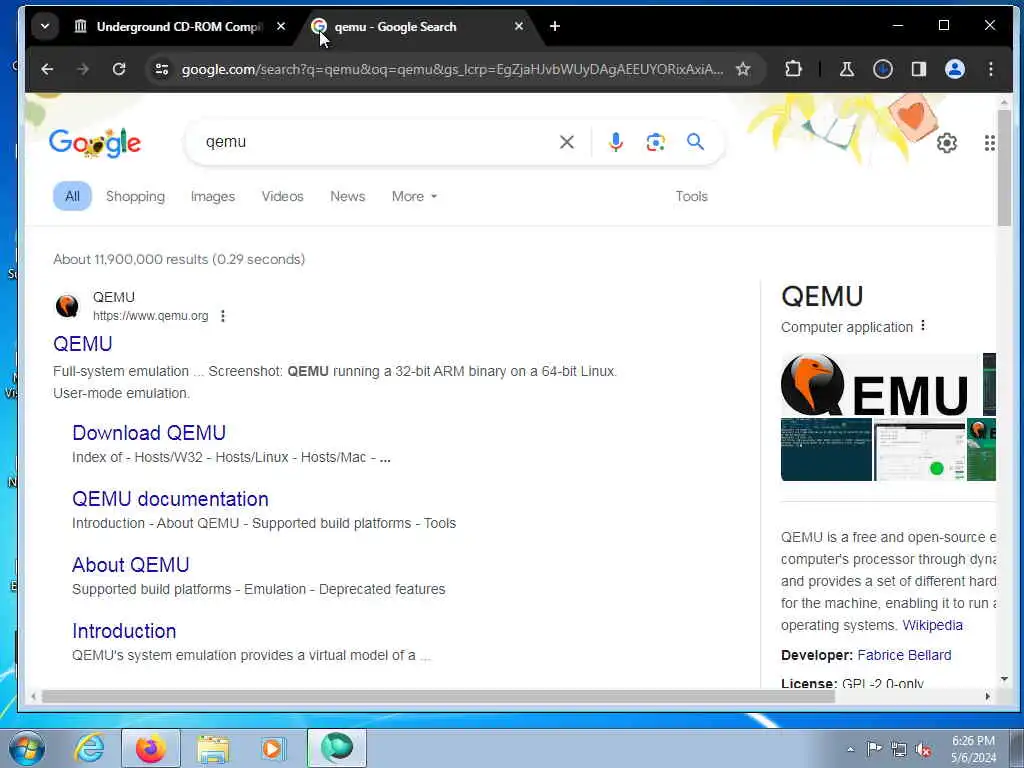This screenshot has height=768, width=1024.
Task: Open the Extensions puzzle icon
Action: 793,69
